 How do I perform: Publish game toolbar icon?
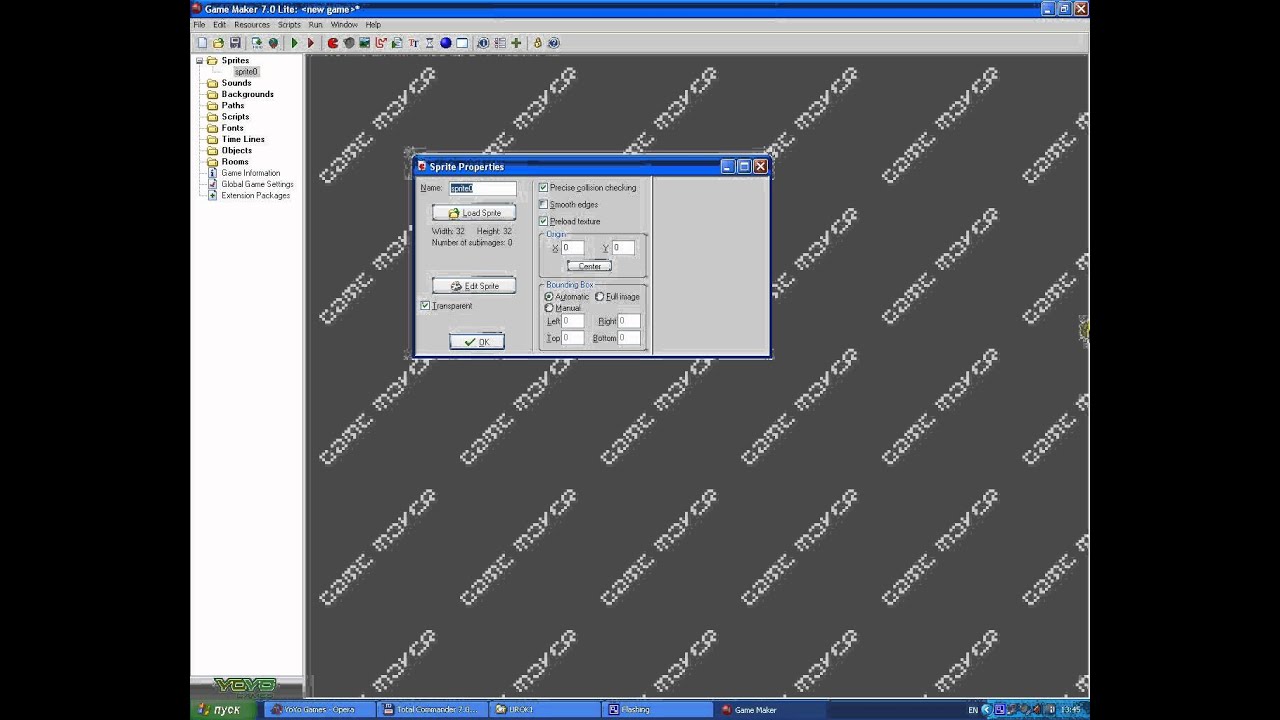click(x=273, y=43)
